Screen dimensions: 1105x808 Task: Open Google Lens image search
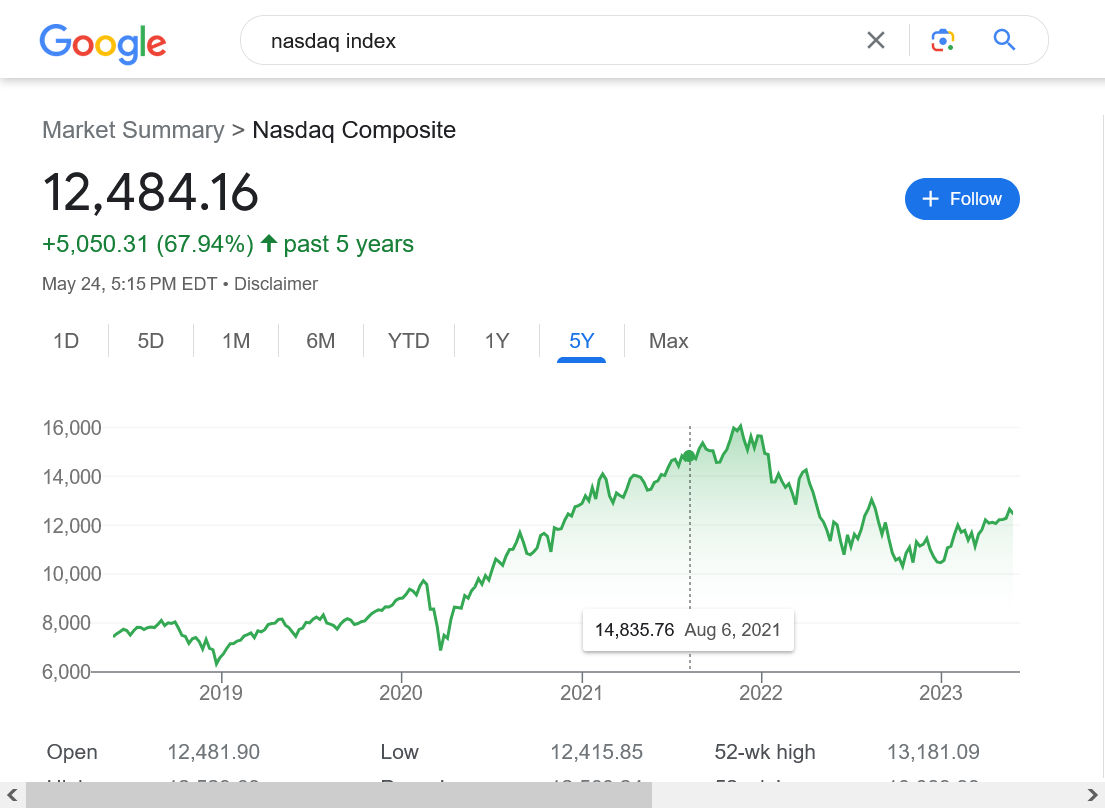pyautogui.click(x=942, y=40)
